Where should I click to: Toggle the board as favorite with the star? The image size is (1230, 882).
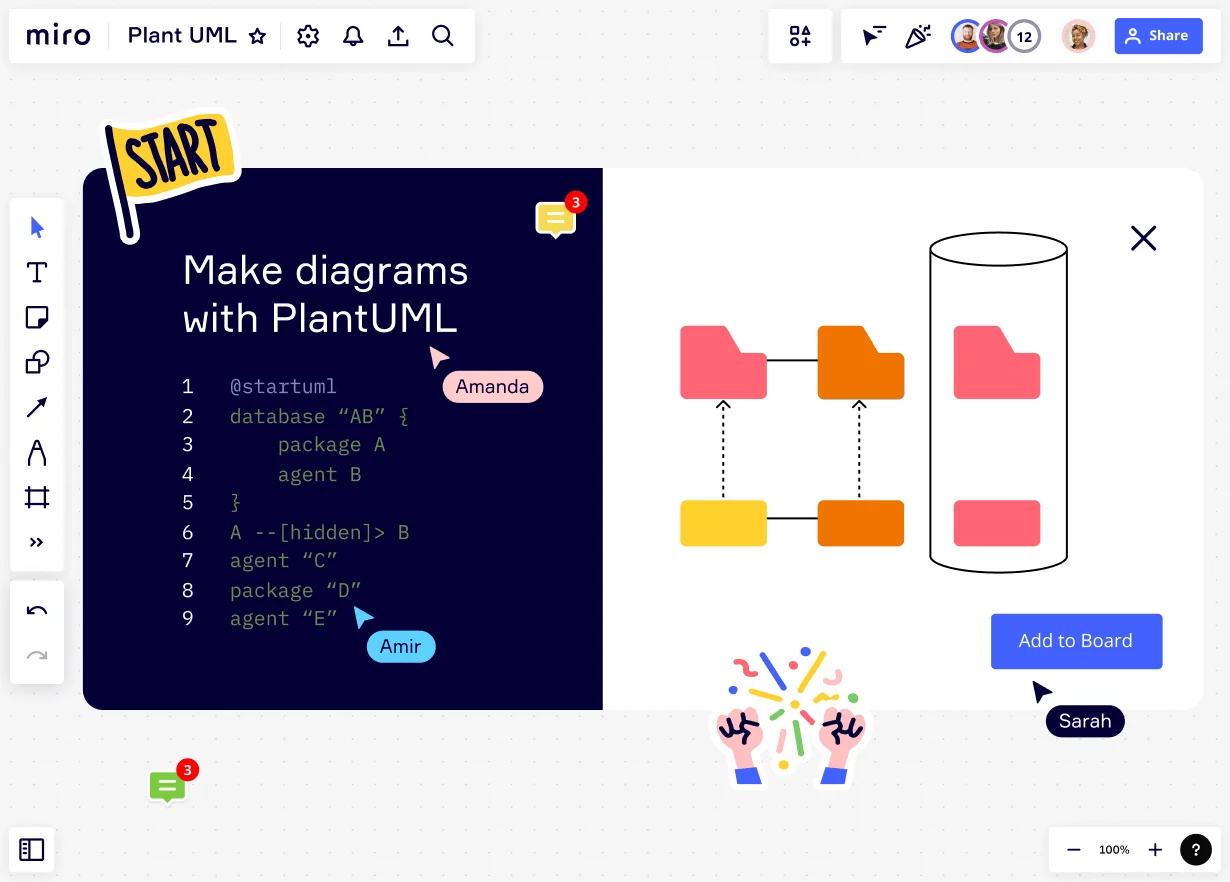(x=258, y=36)
